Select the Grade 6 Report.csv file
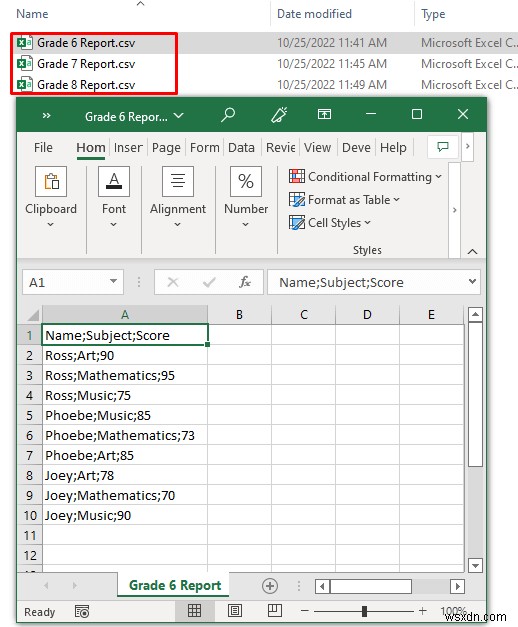 click(86, 43)
